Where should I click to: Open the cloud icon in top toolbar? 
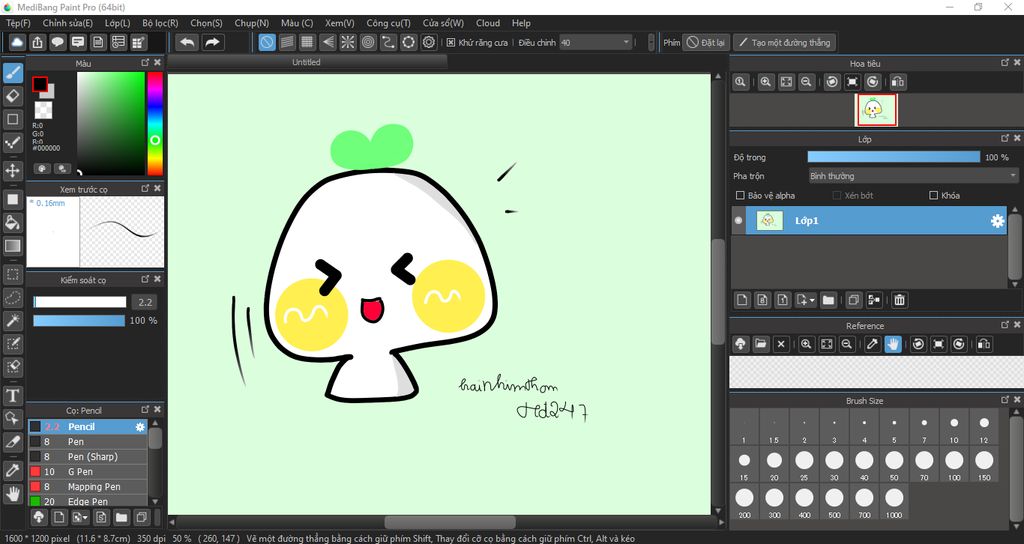(18, 42)
